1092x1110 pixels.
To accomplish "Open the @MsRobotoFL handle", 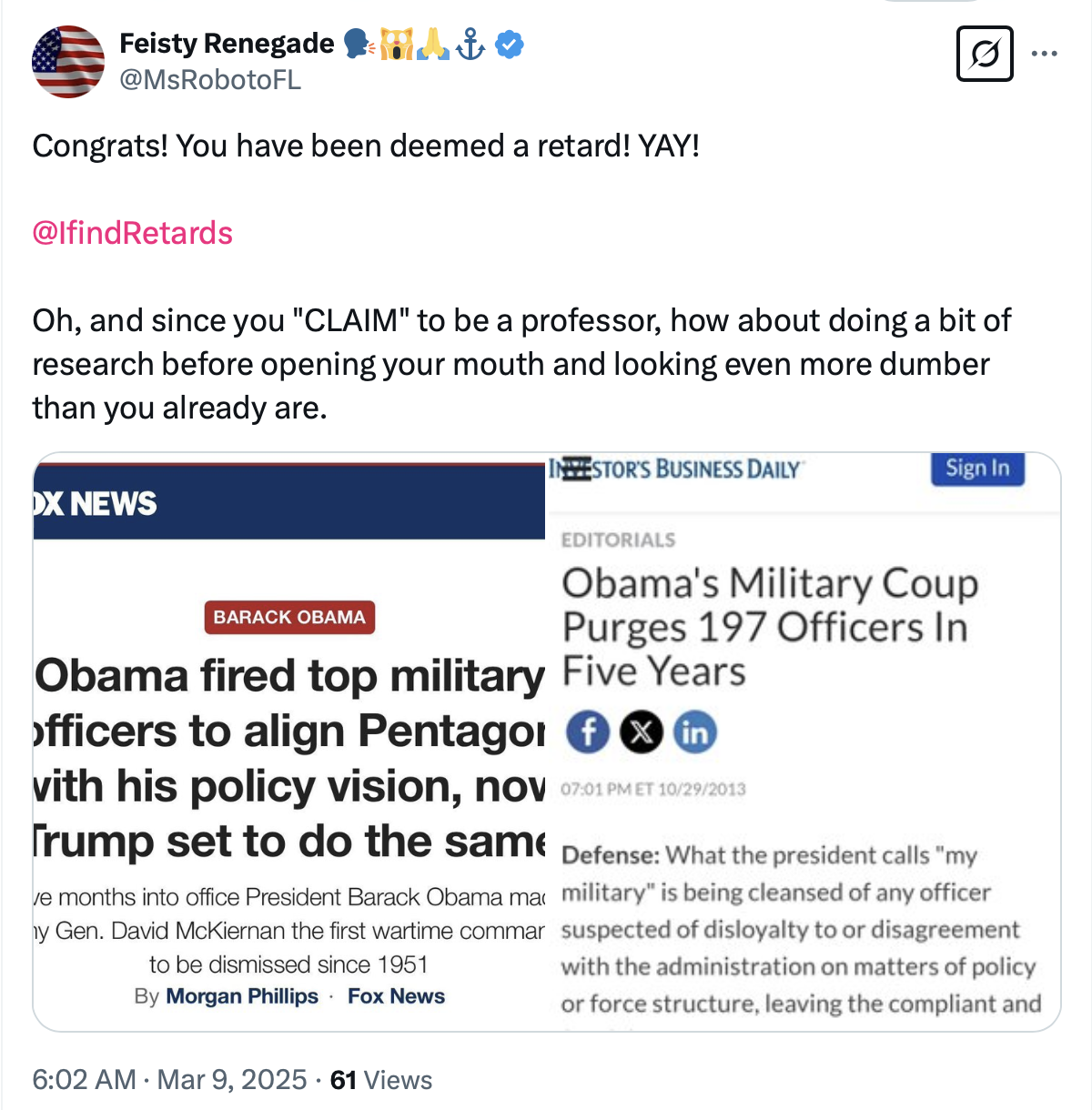I will pos(210,80).
